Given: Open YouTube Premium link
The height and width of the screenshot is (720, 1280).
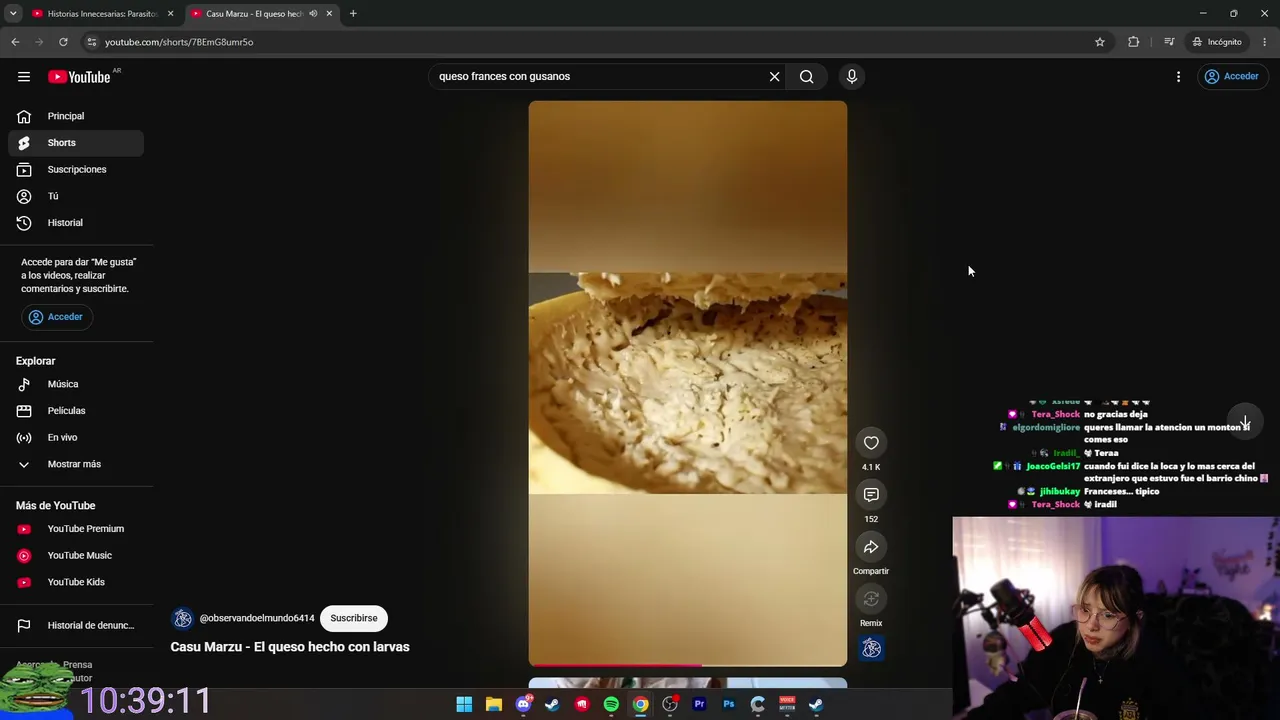Looking at the screenshot, I should point(76,529).
